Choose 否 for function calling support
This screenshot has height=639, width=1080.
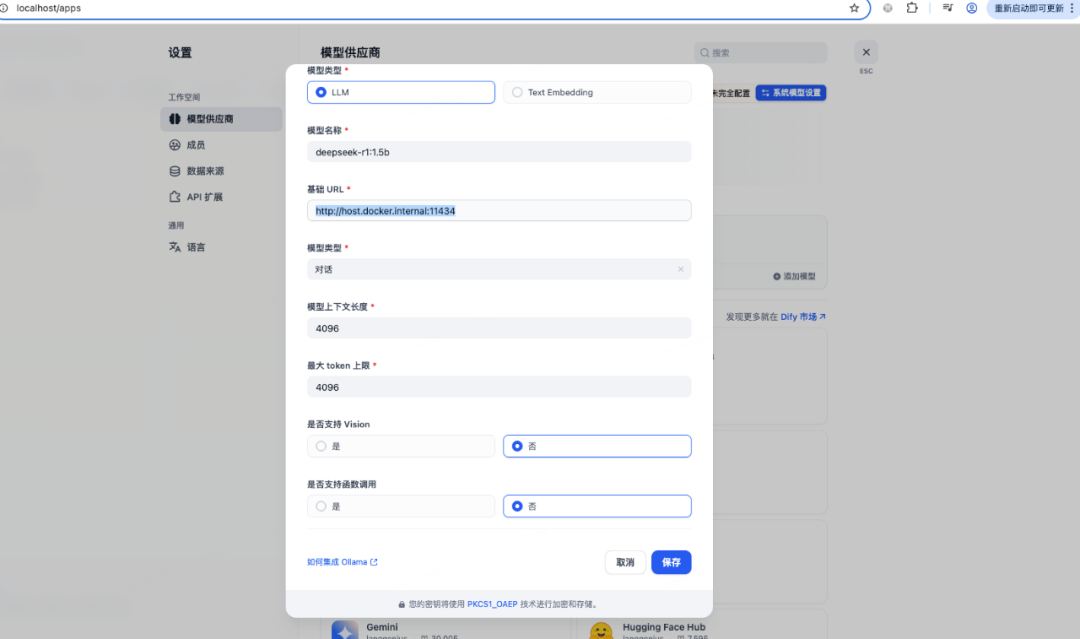click(597, 506)
